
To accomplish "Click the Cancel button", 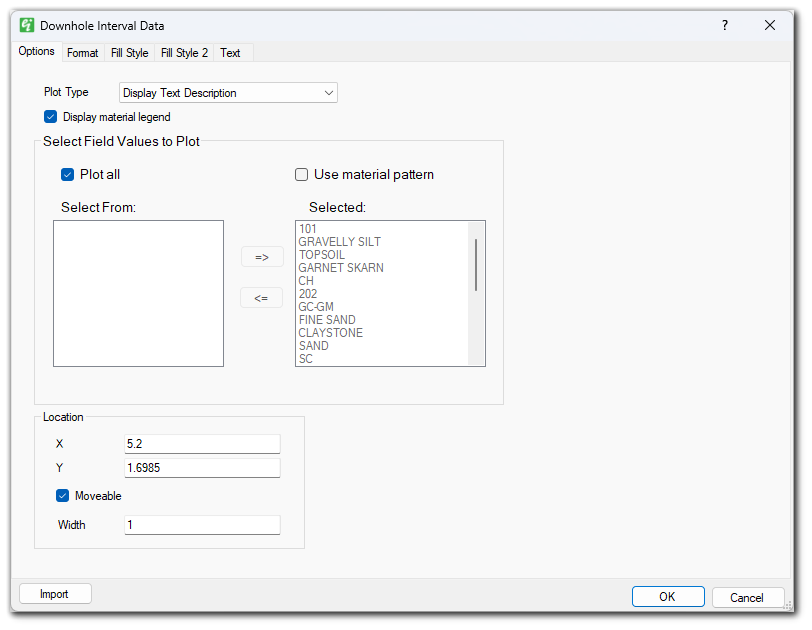I will click(747, 597).
